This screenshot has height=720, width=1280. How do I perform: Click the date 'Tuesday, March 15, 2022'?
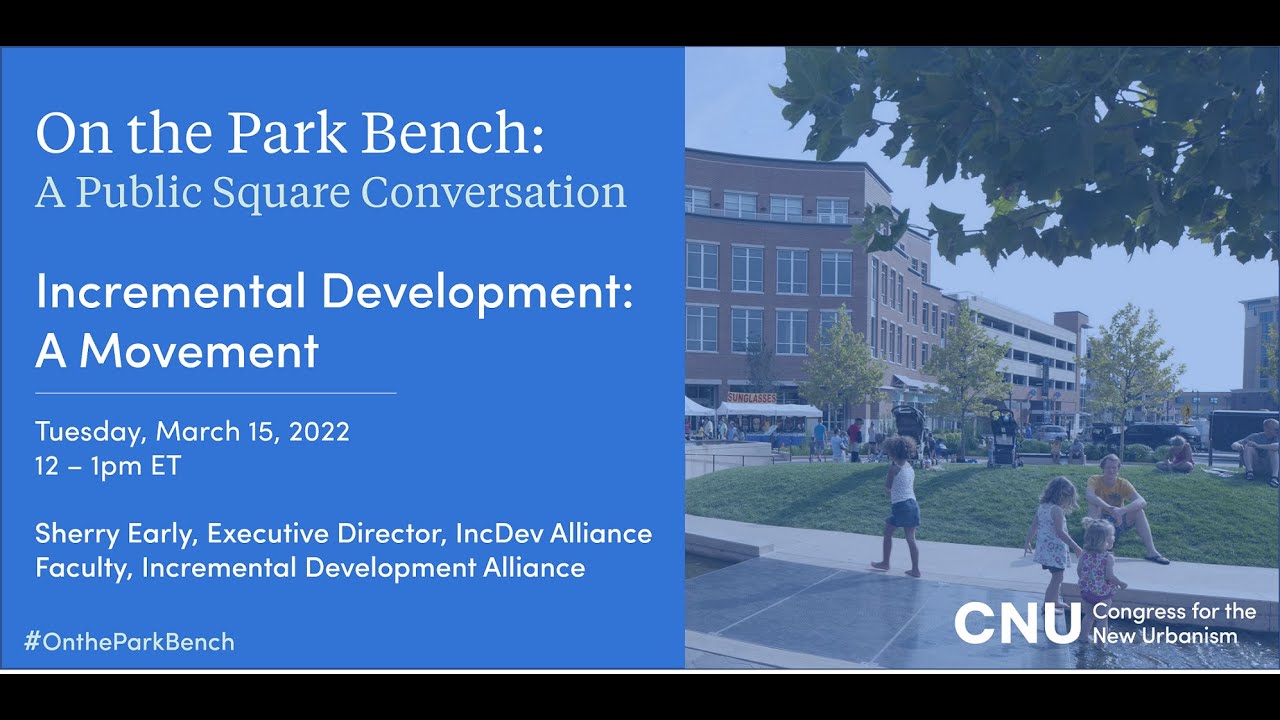click(193, 432)
